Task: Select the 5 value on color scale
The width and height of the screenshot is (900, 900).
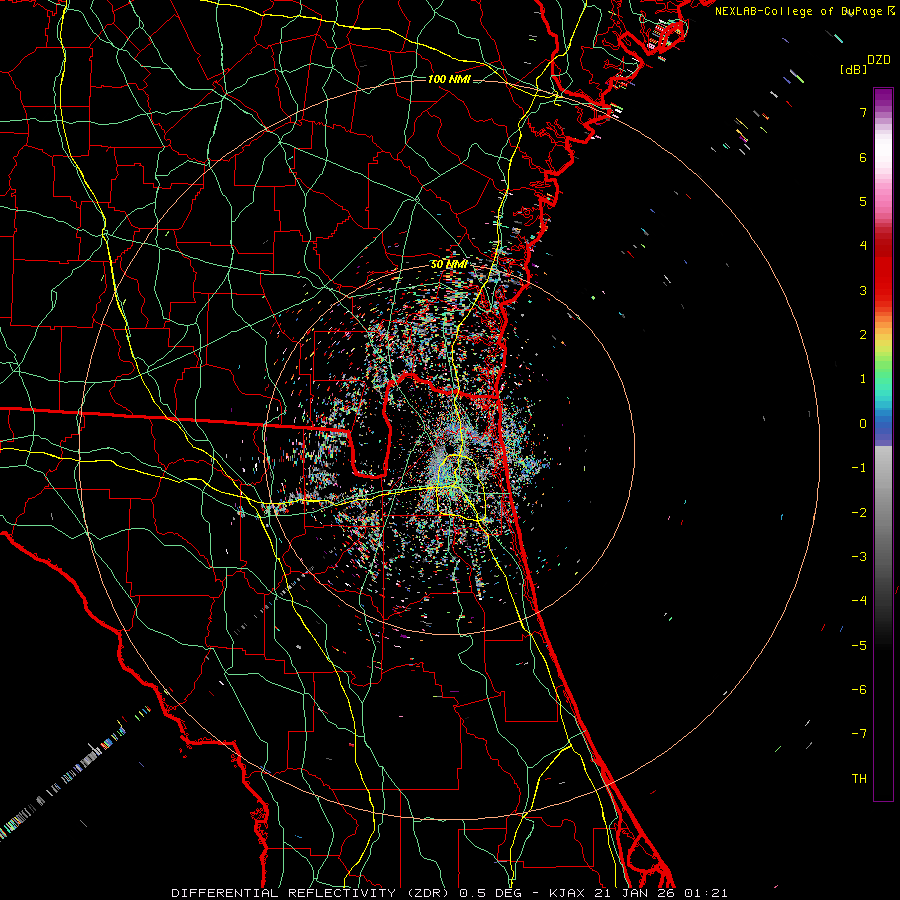Action: tap(863, 201)
